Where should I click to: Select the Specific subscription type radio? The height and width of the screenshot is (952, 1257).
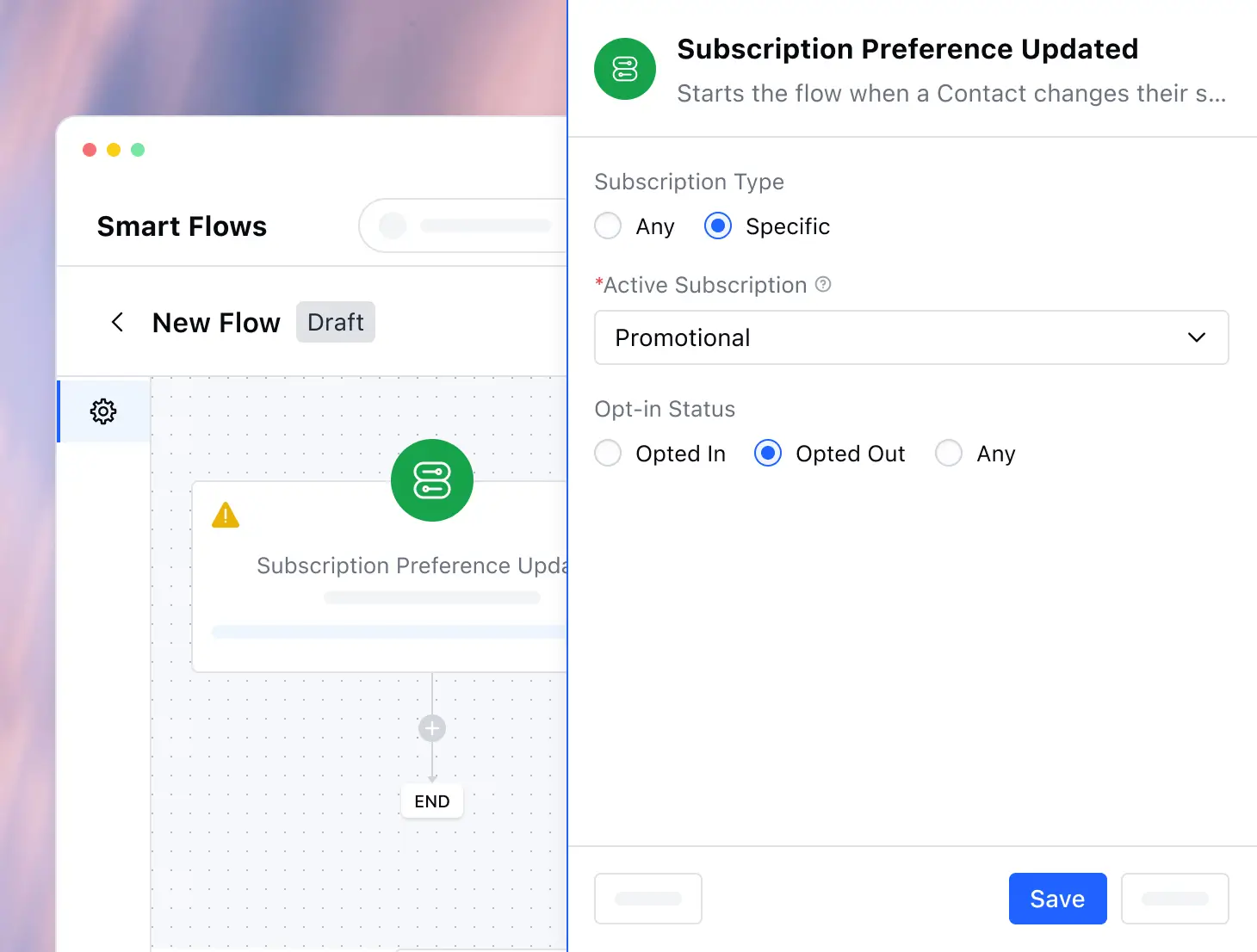point(718,226)
